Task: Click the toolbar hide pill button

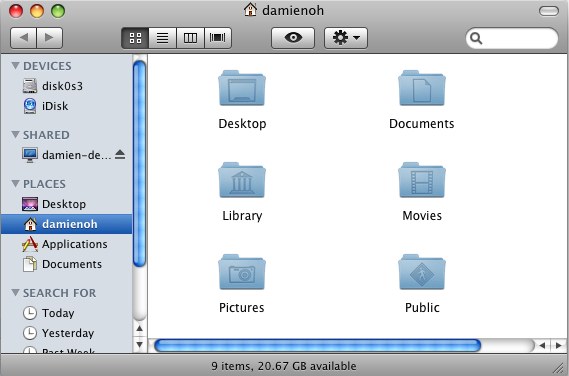Action: pos(549,11)
